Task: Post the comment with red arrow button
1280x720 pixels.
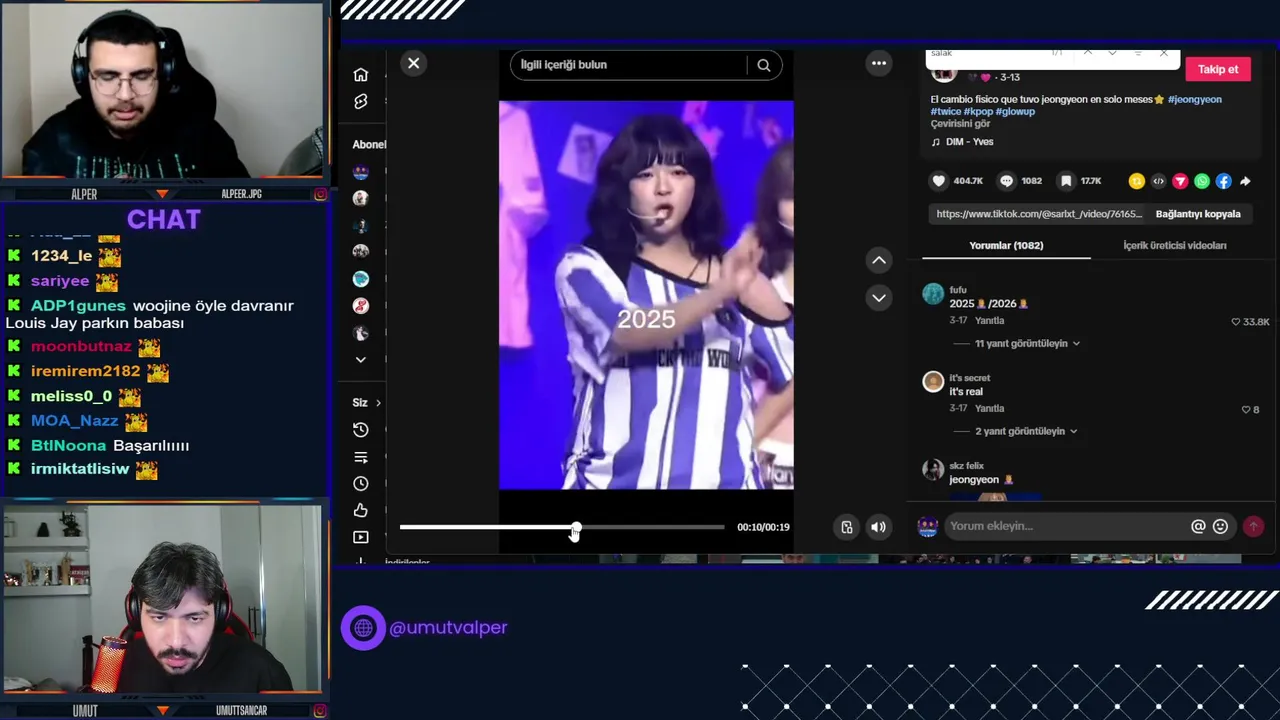Action: [x=1253, y=526]
